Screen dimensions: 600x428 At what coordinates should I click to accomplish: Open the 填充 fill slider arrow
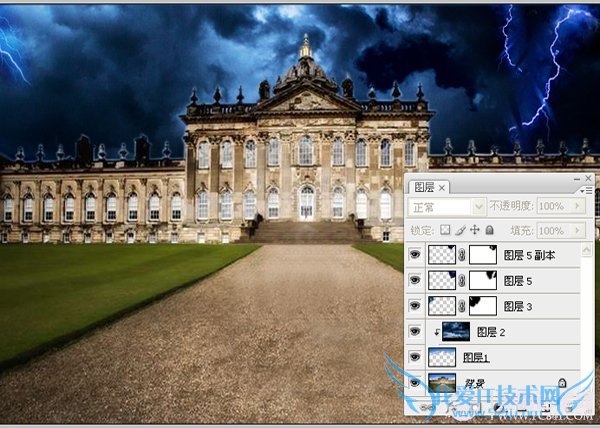(x=577, y=230)
